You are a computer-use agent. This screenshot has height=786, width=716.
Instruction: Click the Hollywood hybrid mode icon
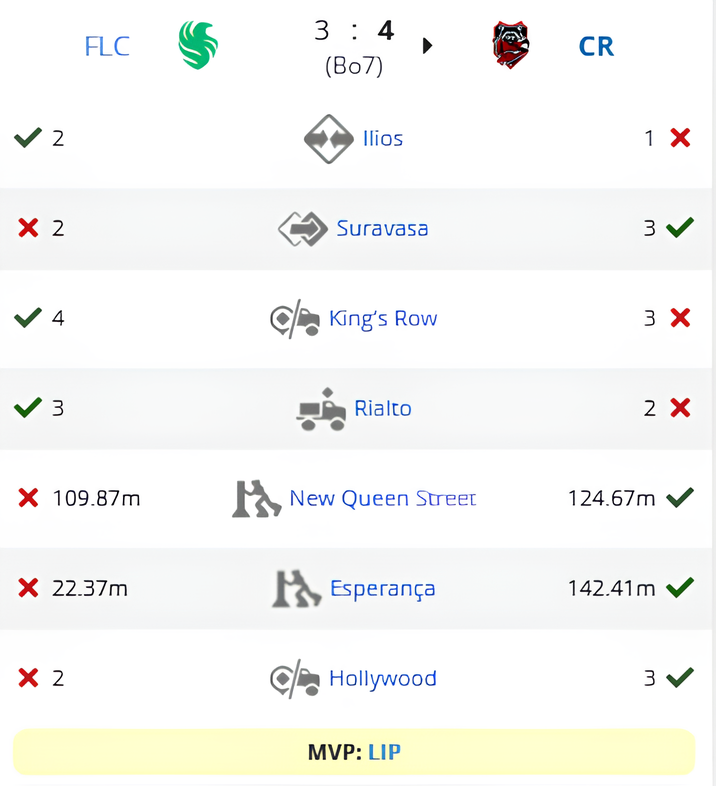click(295, 679)
